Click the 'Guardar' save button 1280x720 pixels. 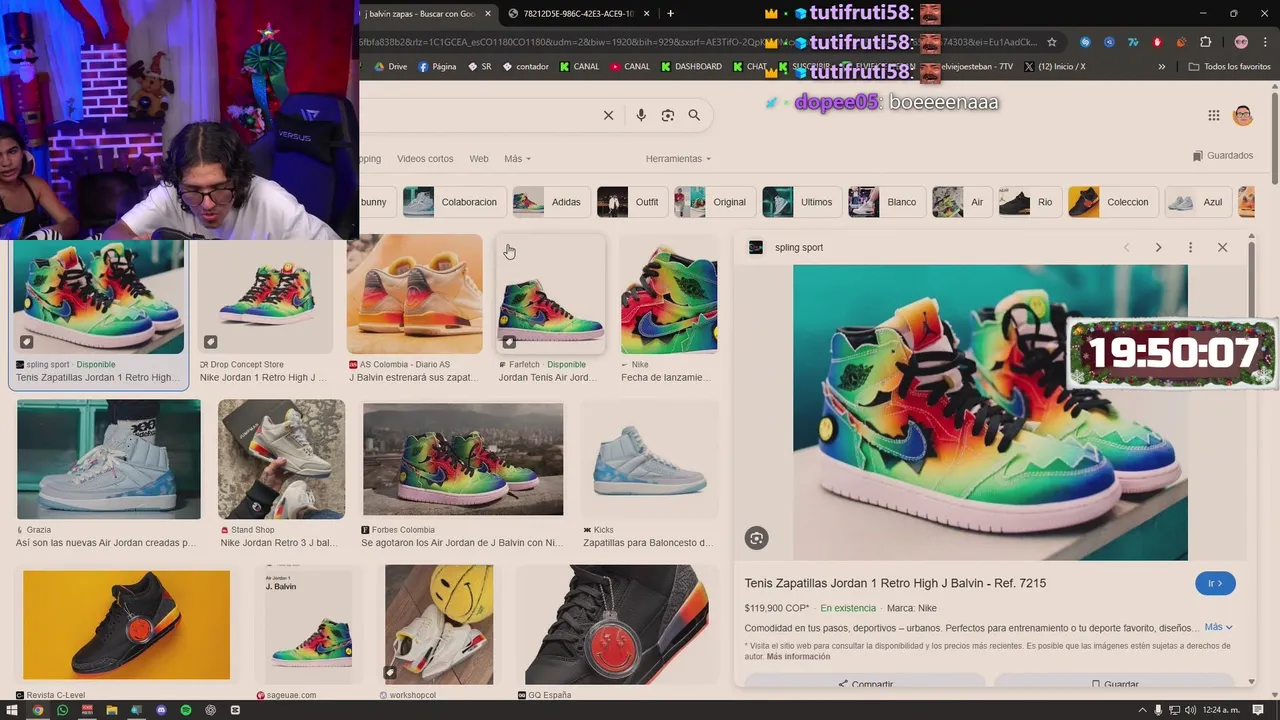point(1115,684)
